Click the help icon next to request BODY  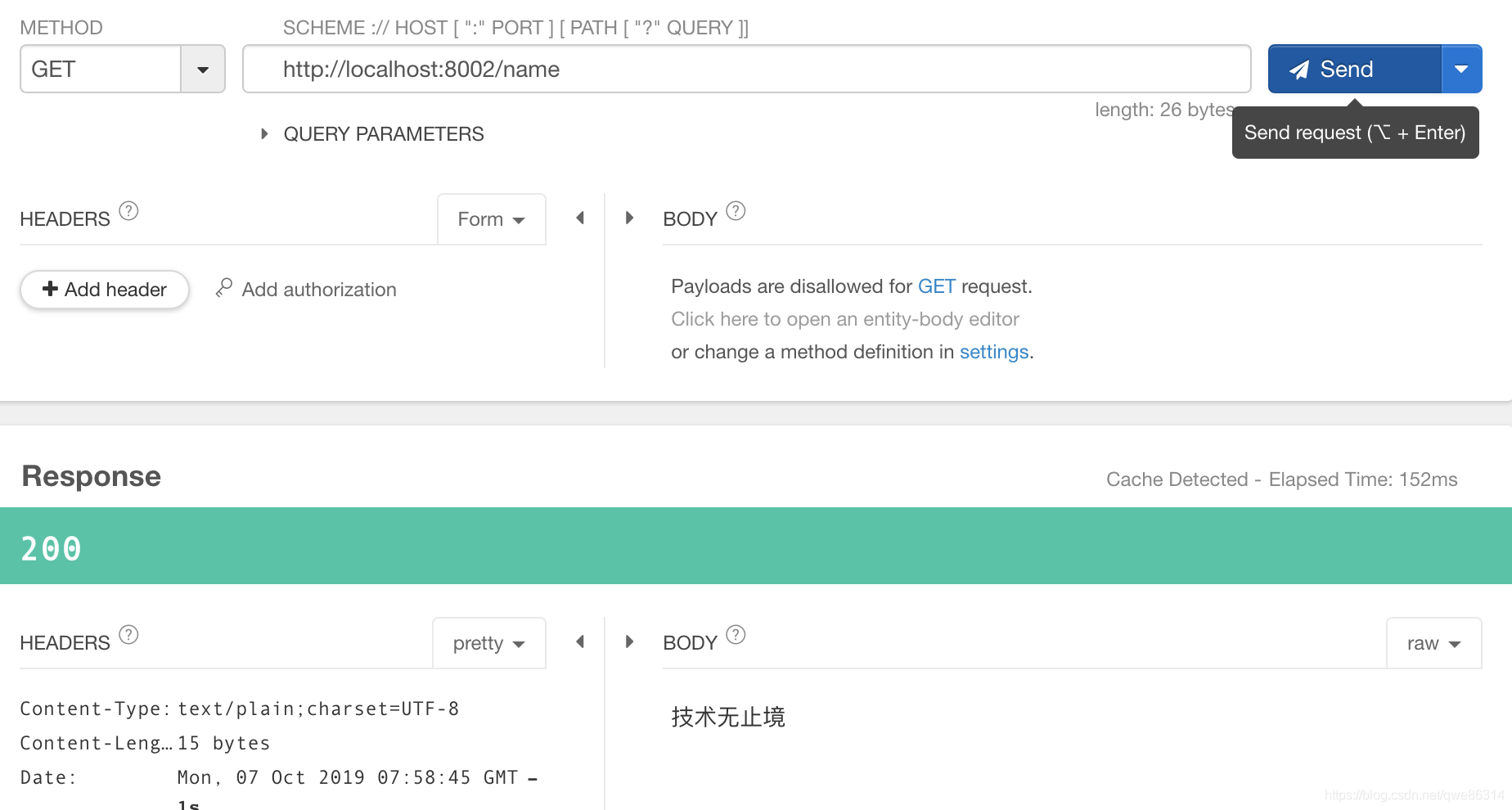click(736, 211)
